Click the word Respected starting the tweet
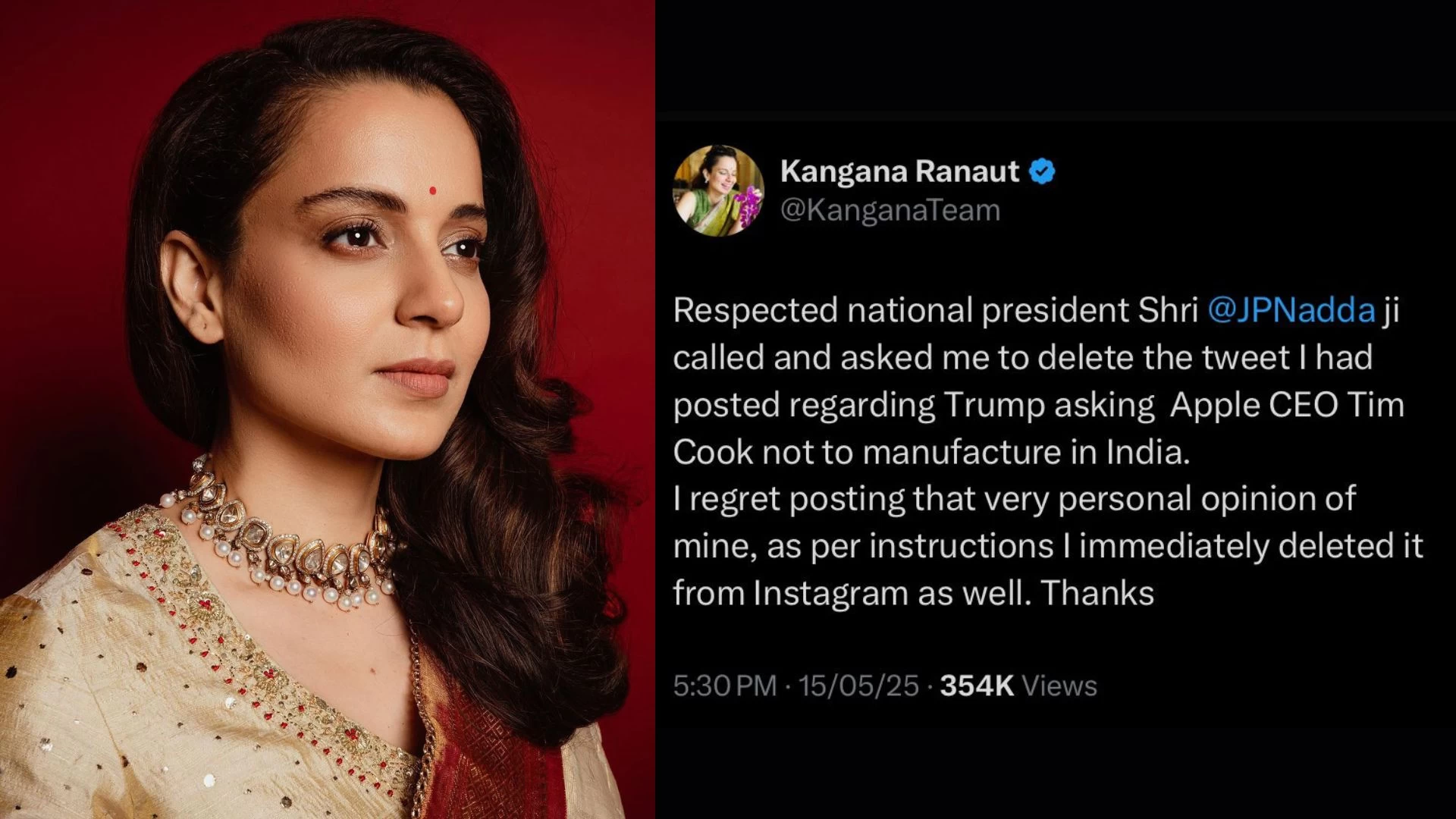1456x819 pixels. click(x=755, y=311)
